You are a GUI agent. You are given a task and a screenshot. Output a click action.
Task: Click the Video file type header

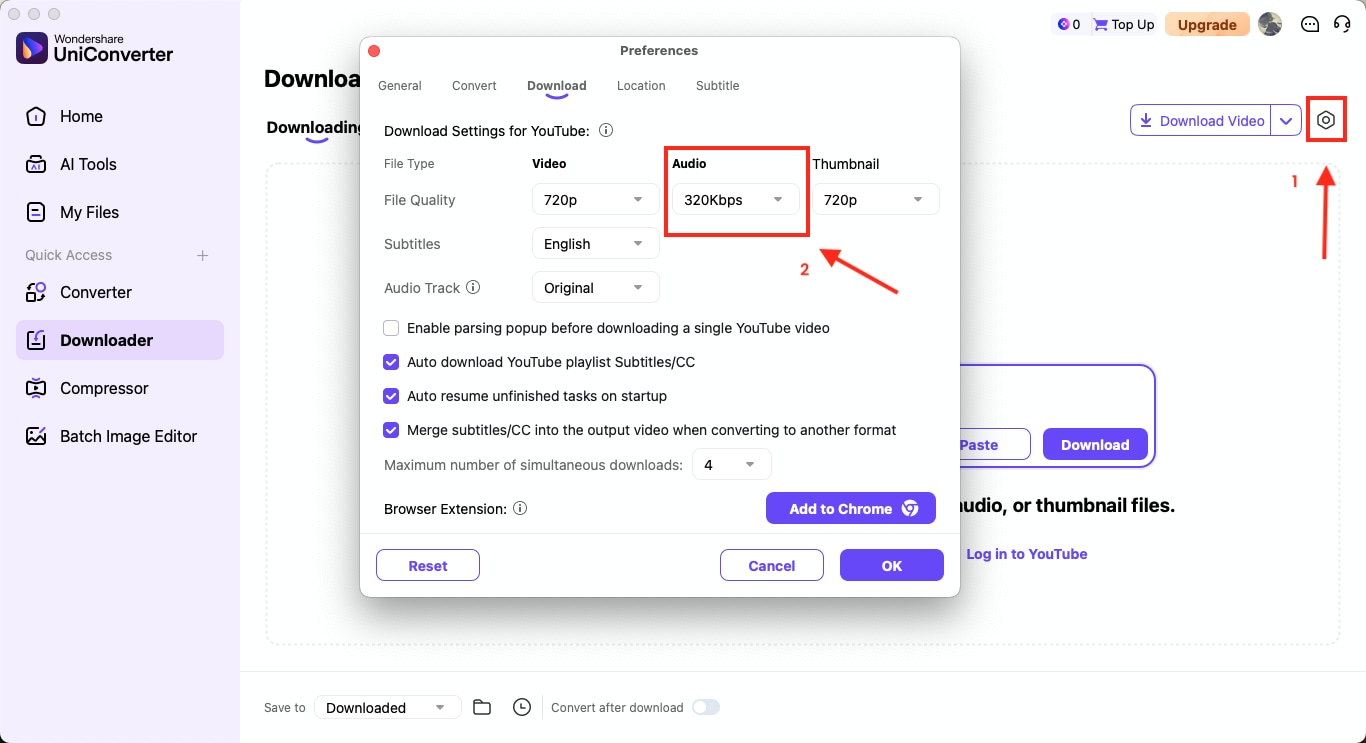coord(549,163)
